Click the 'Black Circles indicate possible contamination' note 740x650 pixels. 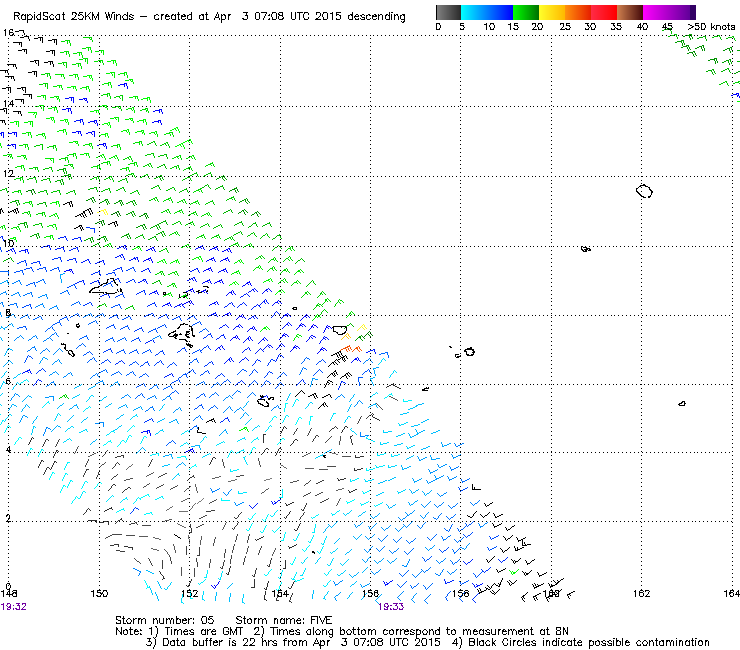pos(589,642)
